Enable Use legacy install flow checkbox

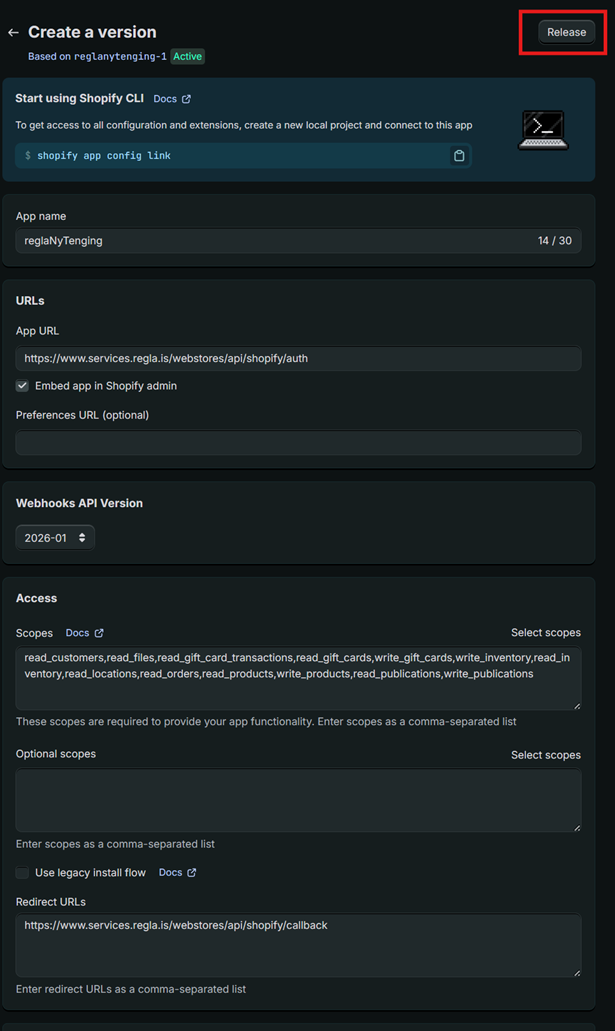22,873
